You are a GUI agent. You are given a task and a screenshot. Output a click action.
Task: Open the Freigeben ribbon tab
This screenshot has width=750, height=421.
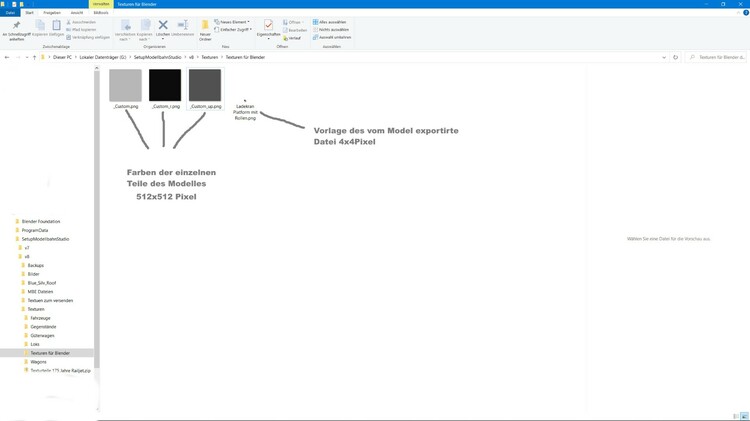[52, 13]
